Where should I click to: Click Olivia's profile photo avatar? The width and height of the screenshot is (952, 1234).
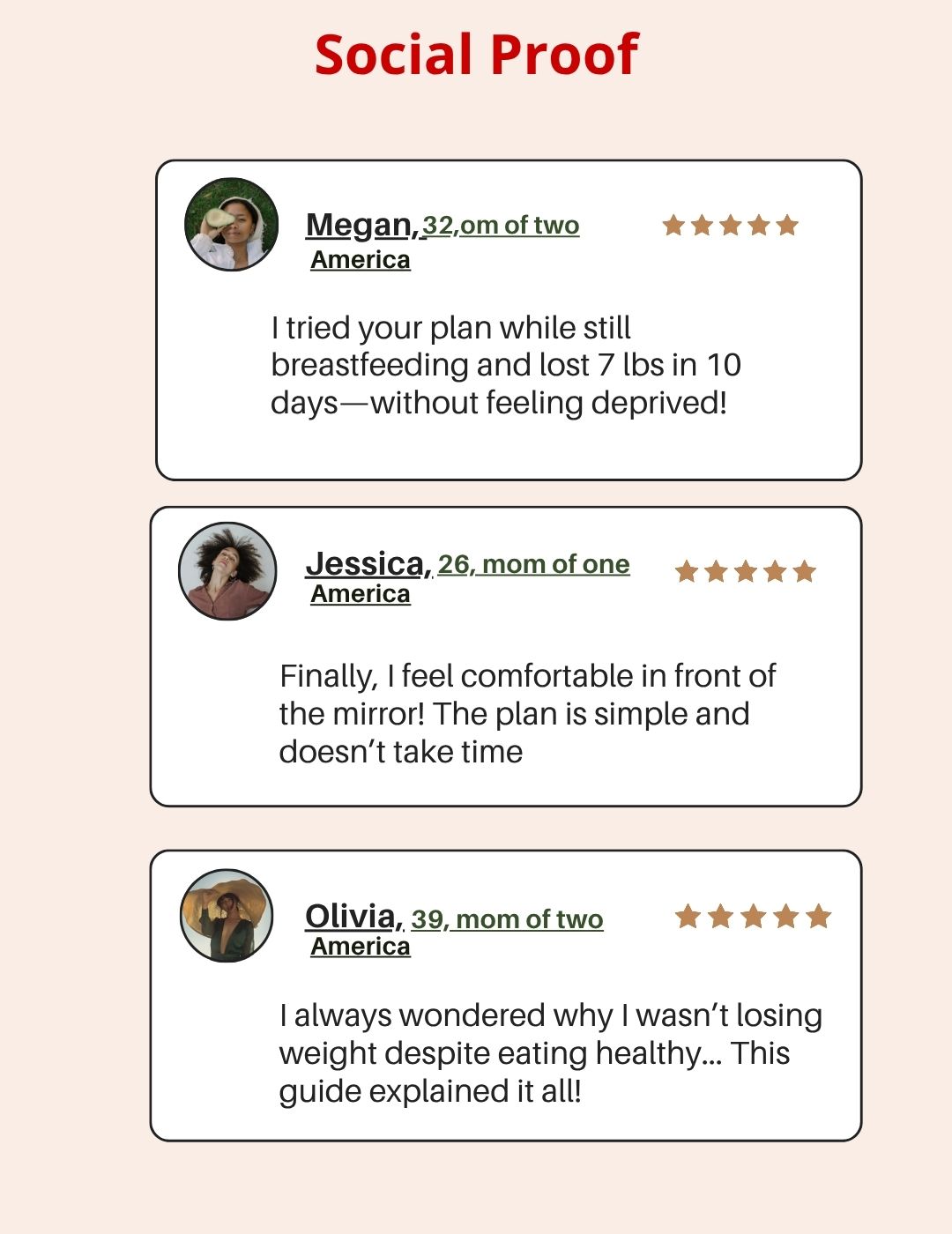click(x=227, y=916)
